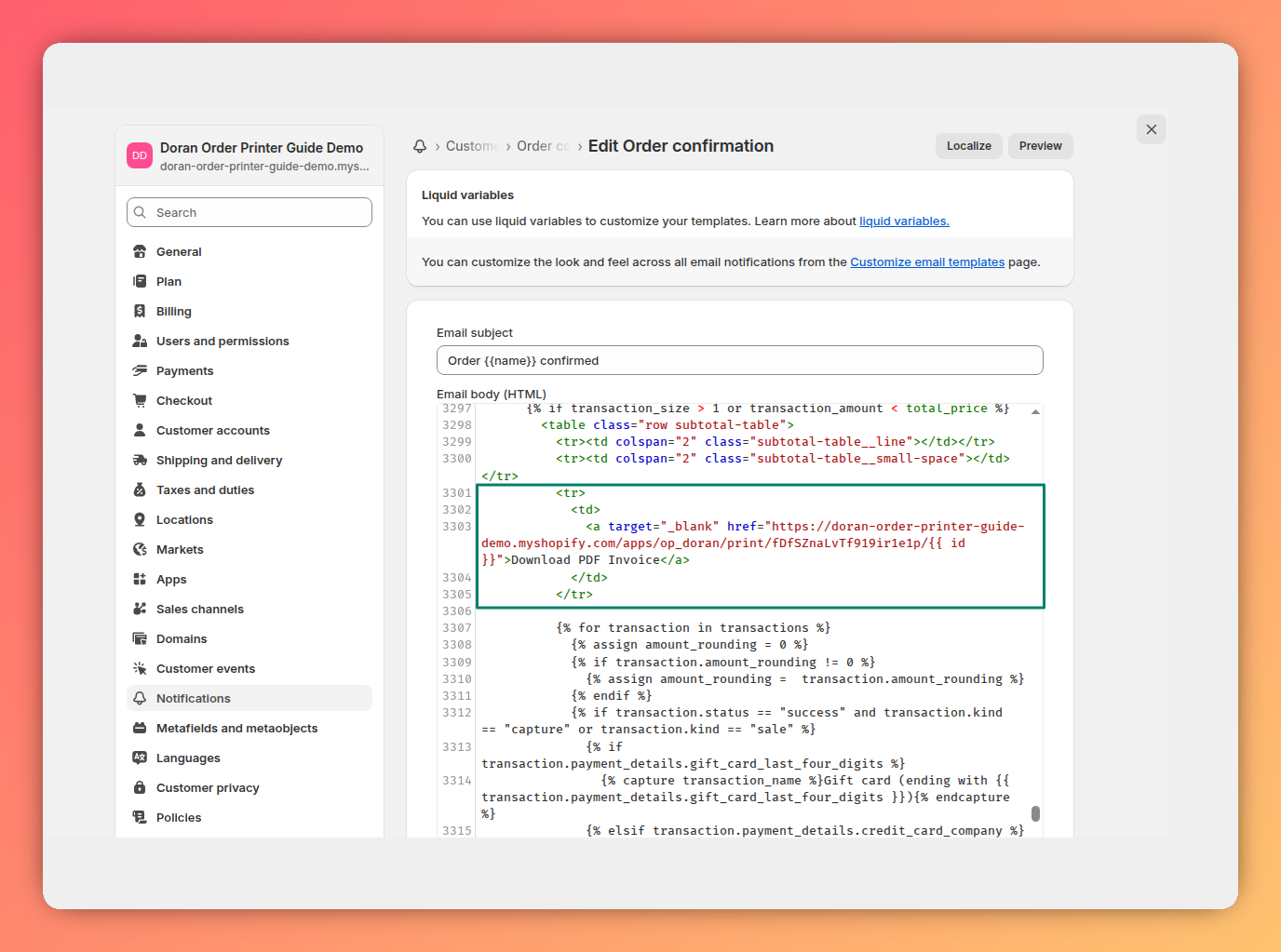
Task: Click the breadcrumb bell icon
Action: [420, 146]
